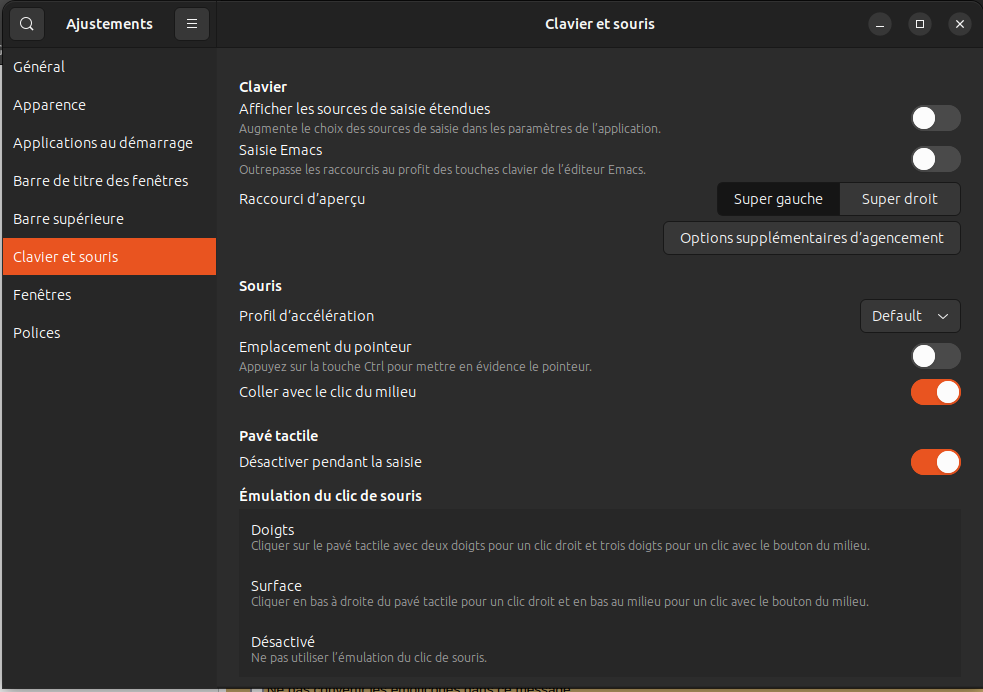Open 'Applications au démarrage' section
The image size is (983, 692).
pos(103,142)
